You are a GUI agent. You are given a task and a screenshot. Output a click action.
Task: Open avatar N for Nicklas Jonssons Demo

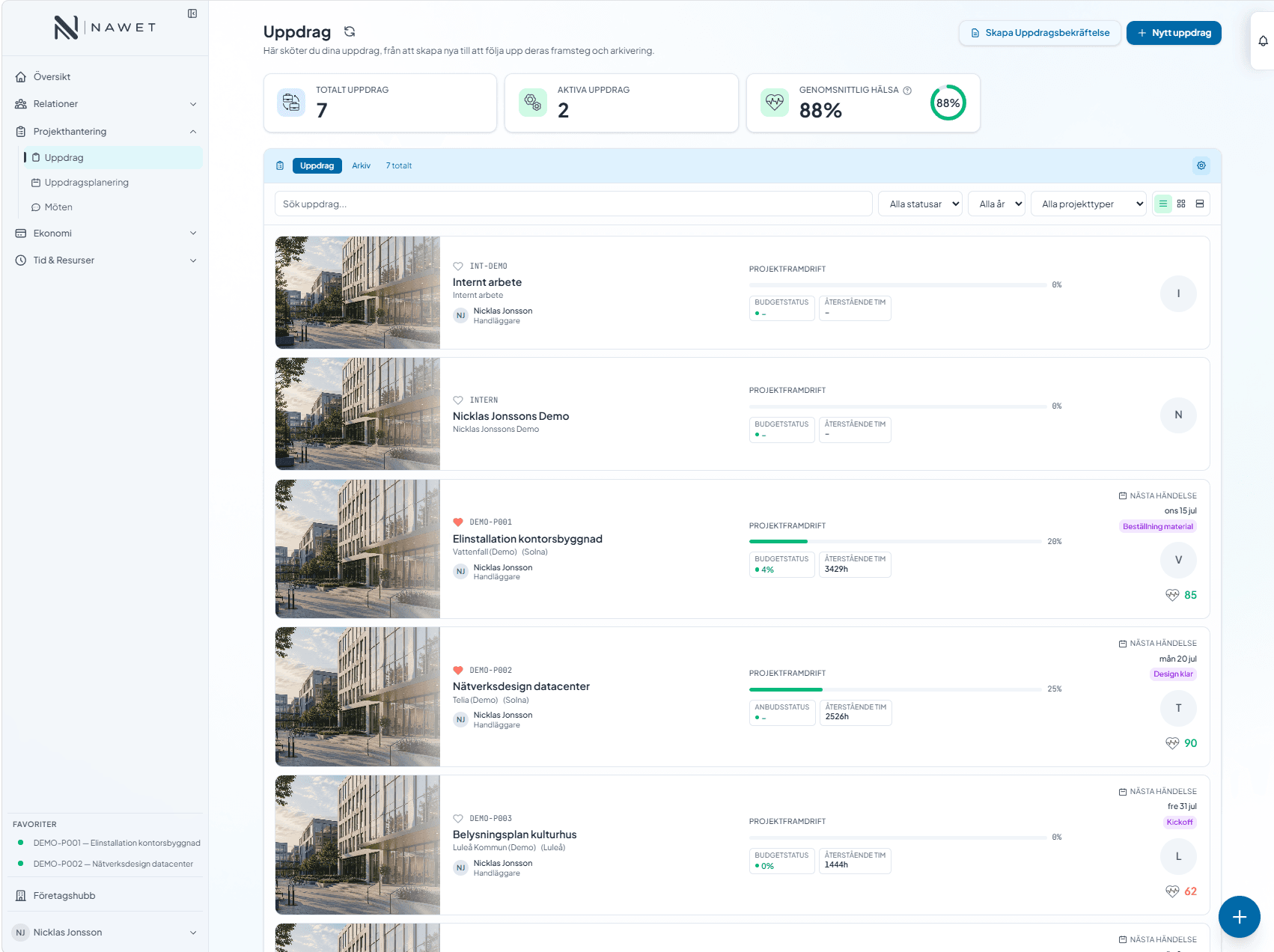[1178, 415]
